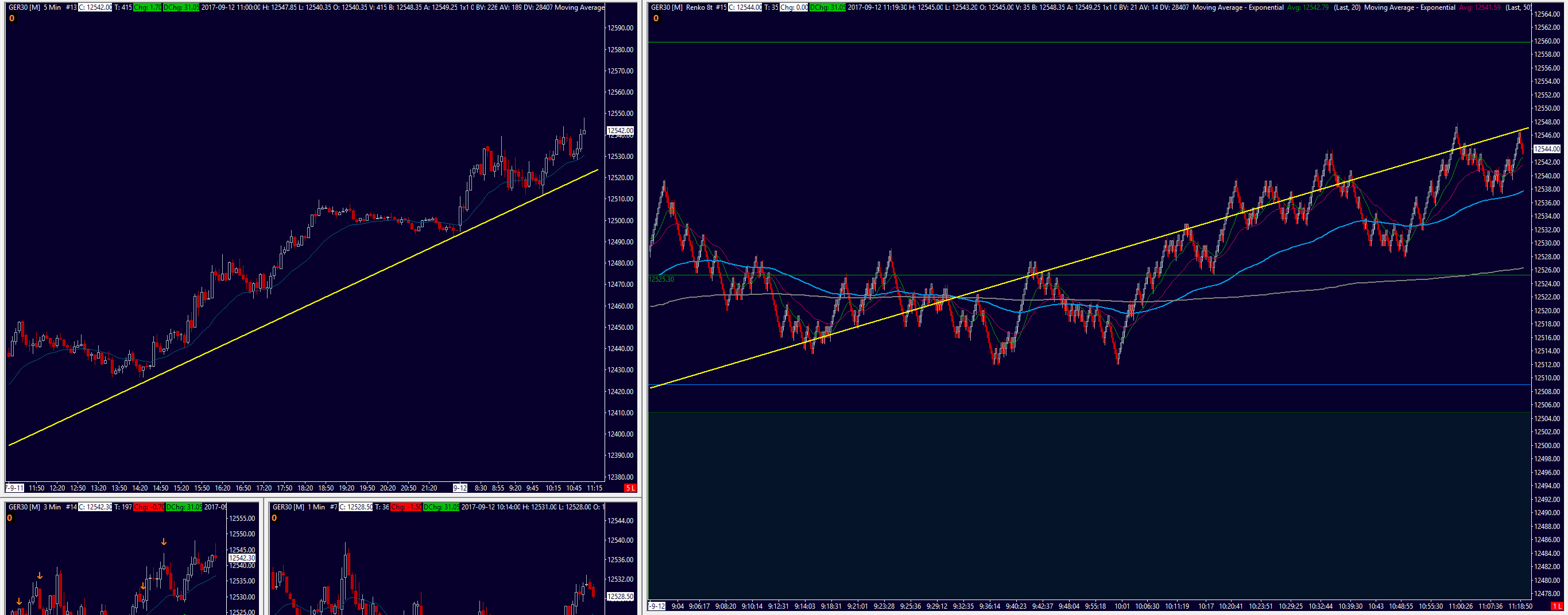The width and height of the screenshot is (1568, 615).
Task: Select the GER30 5 Min chart header title
Action: coord(34,7)
